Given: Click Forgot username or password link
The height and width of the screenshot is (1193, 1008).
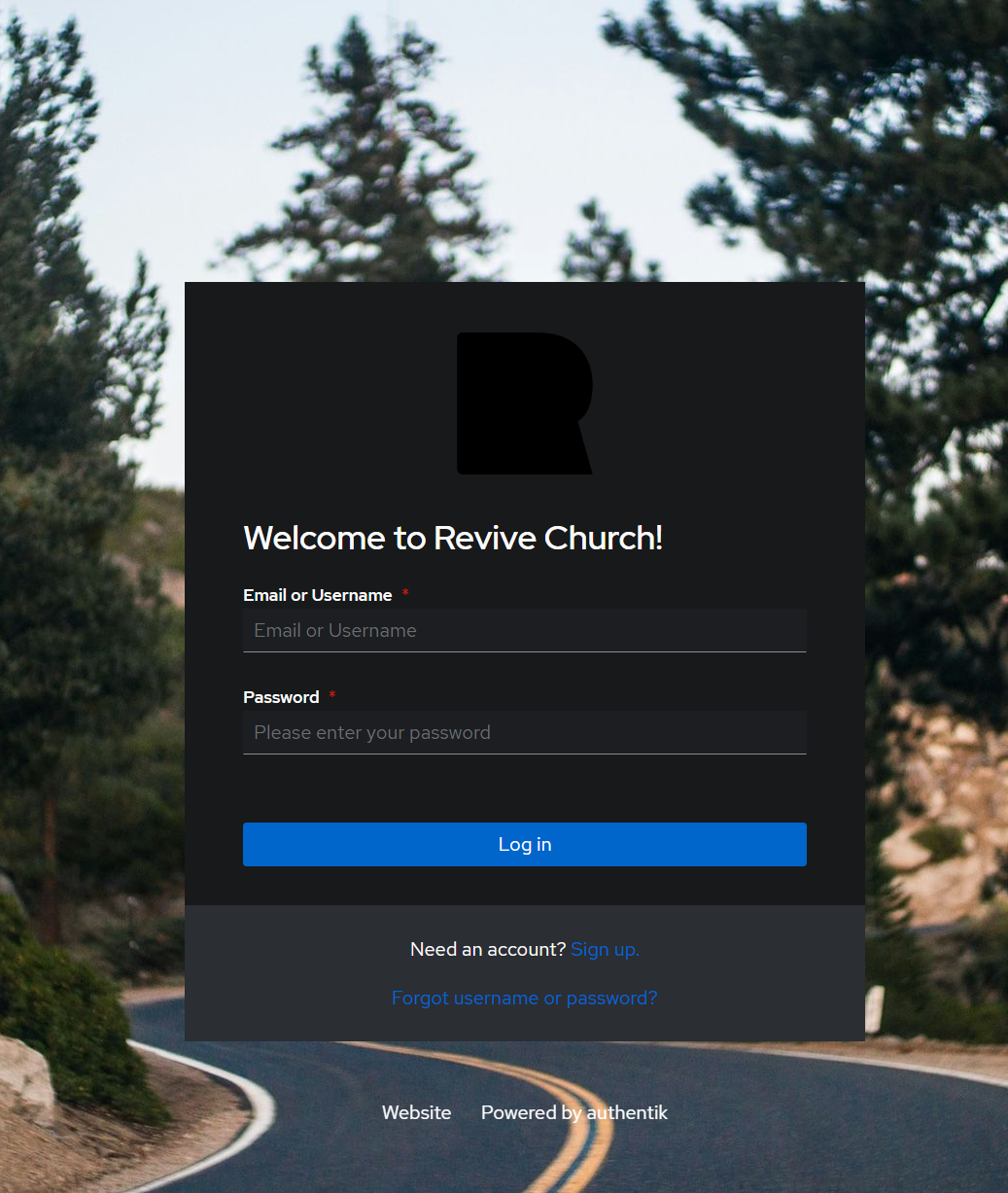Looking at the screenshot, I should tap(524, 998).
